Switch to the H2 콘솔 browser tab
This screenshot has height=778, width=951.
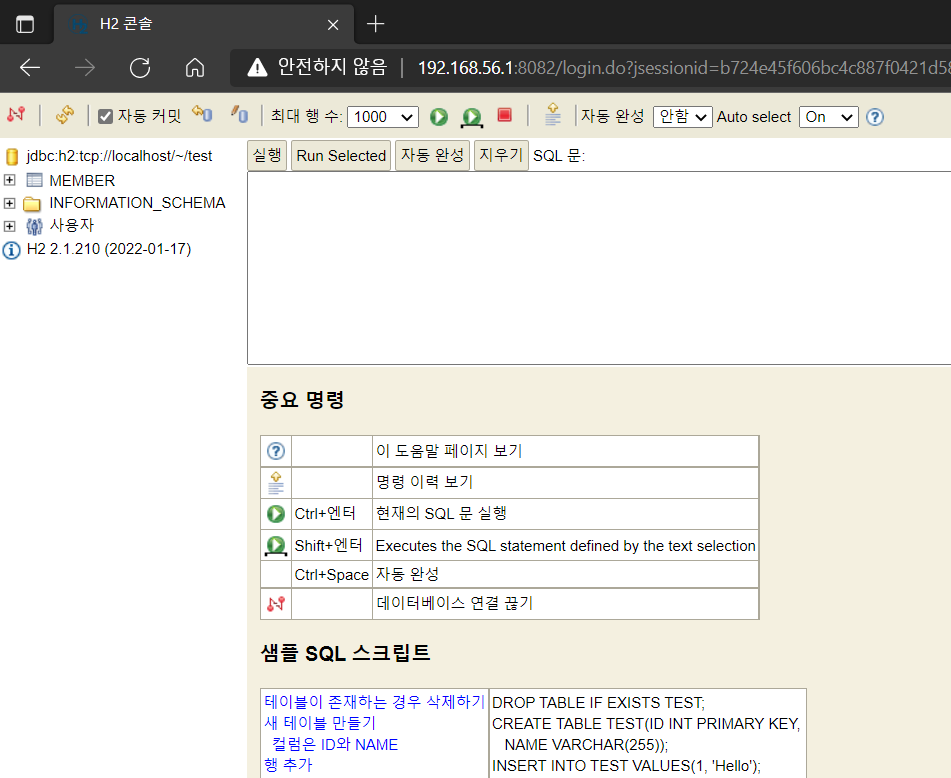[x=204, y=24]
